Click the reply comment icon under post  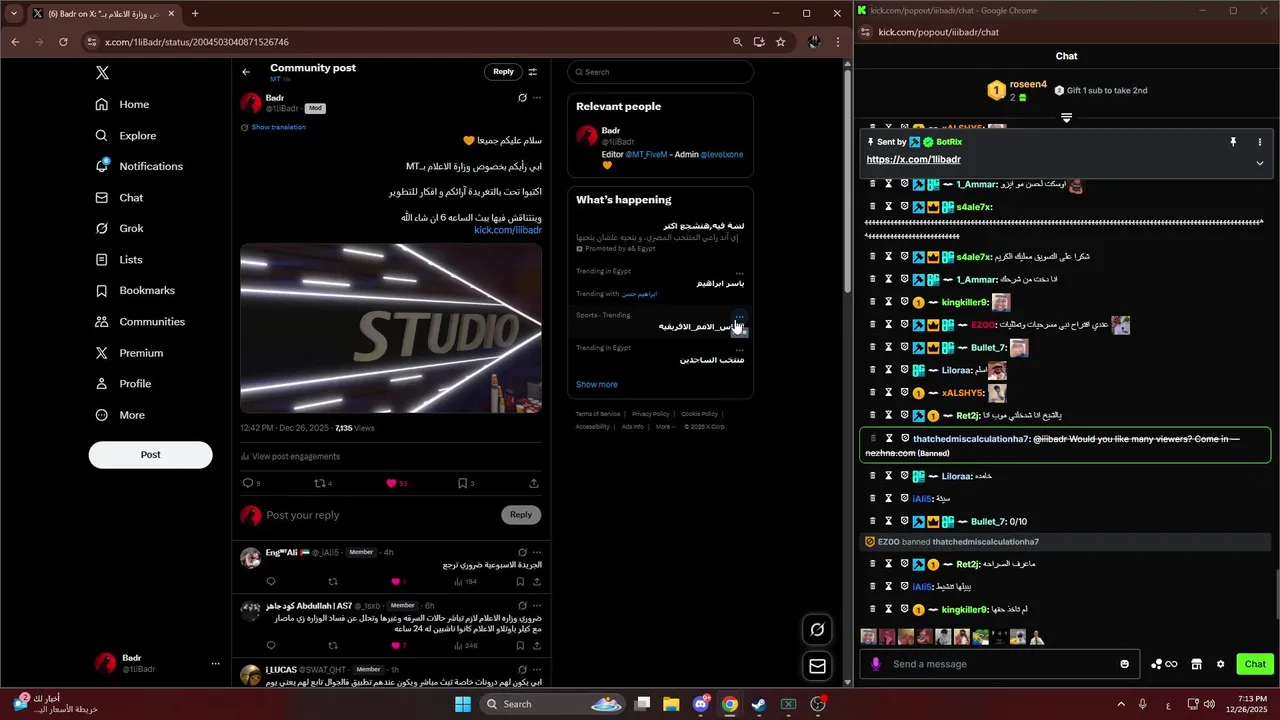(248, 483)
